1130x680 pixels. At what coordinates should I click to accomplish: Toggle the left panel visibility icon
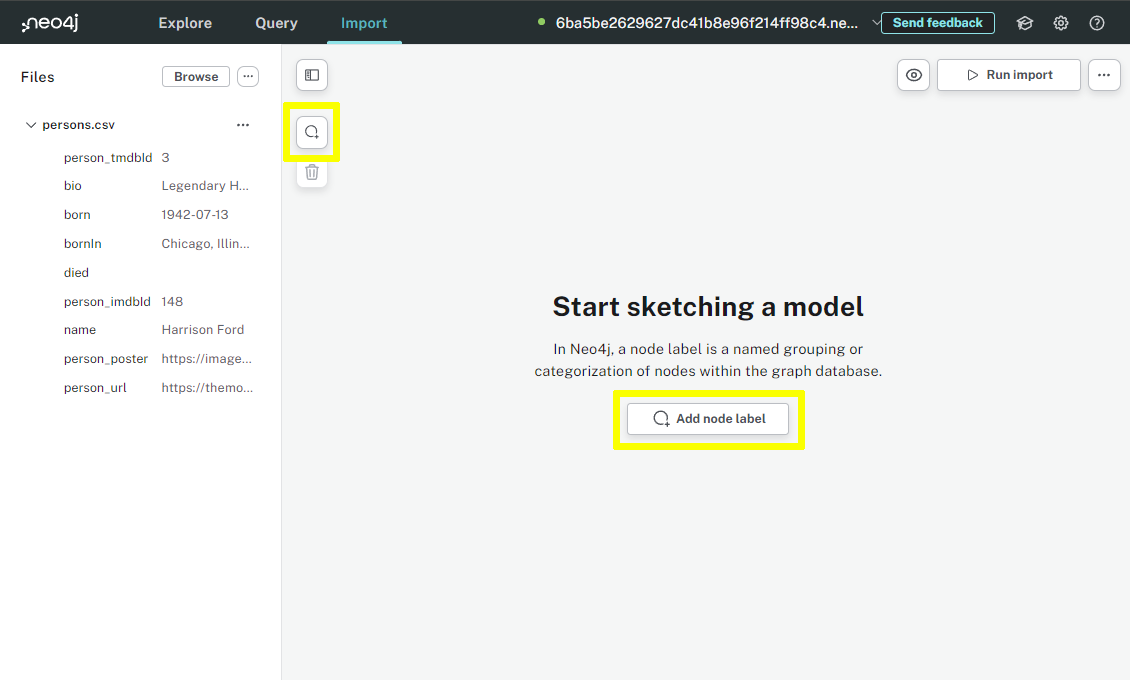pos(311,74)
